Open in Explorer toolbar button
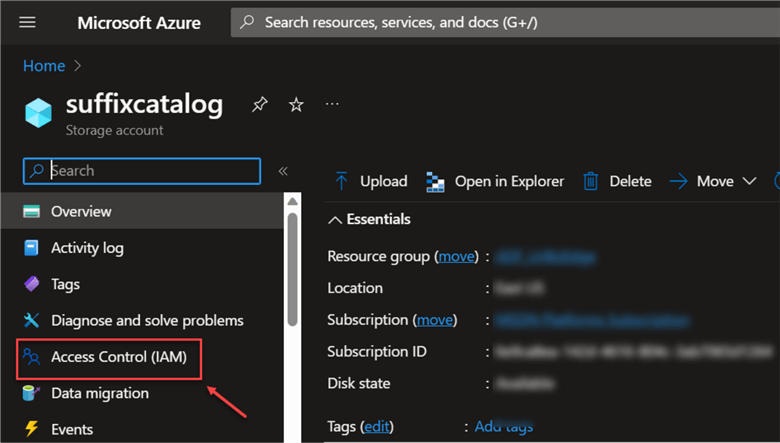Image resolution: width=780 pixels, height=443 pixels. 495,181
